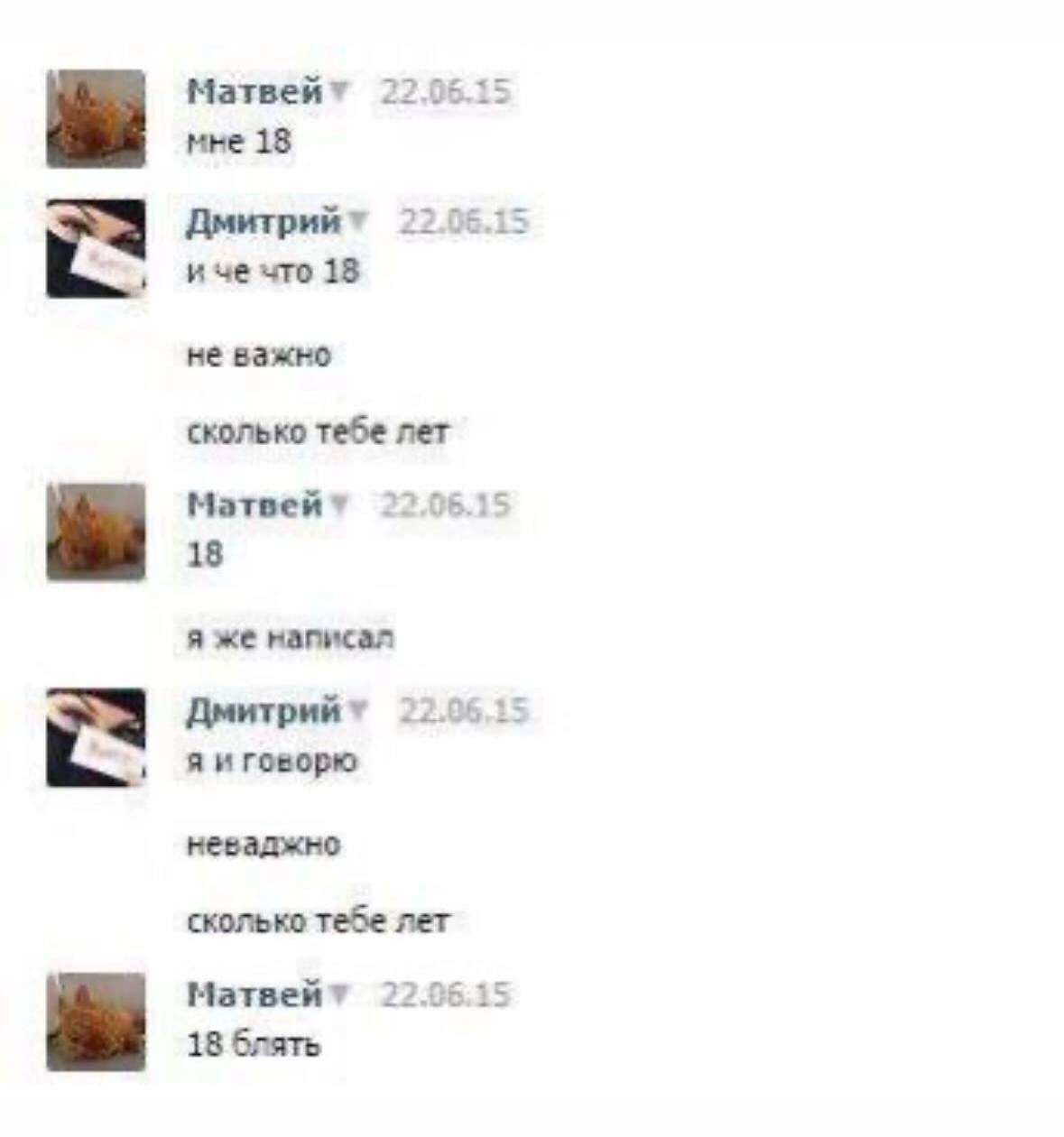
Task: Open Матвей's avatar beside "18 блять" message
Action: click(97, 1021)
